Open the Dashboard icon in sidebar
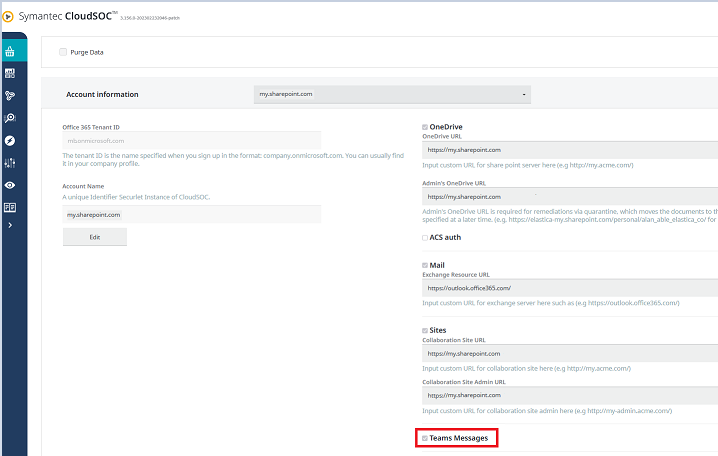 point(10,73)
